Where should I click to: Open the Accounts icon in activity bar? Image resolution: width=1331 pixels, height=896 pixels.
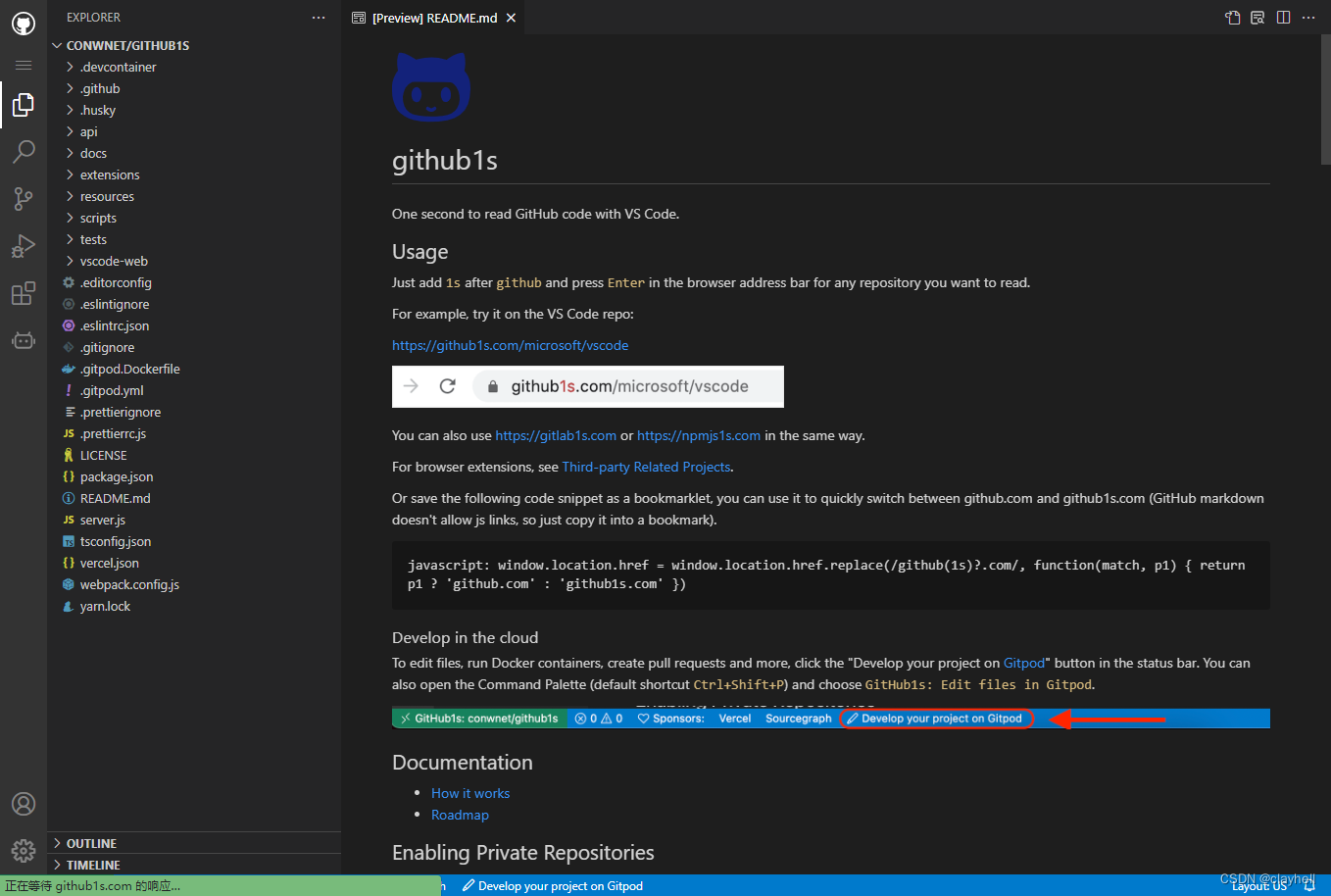(x=24, y=804)
